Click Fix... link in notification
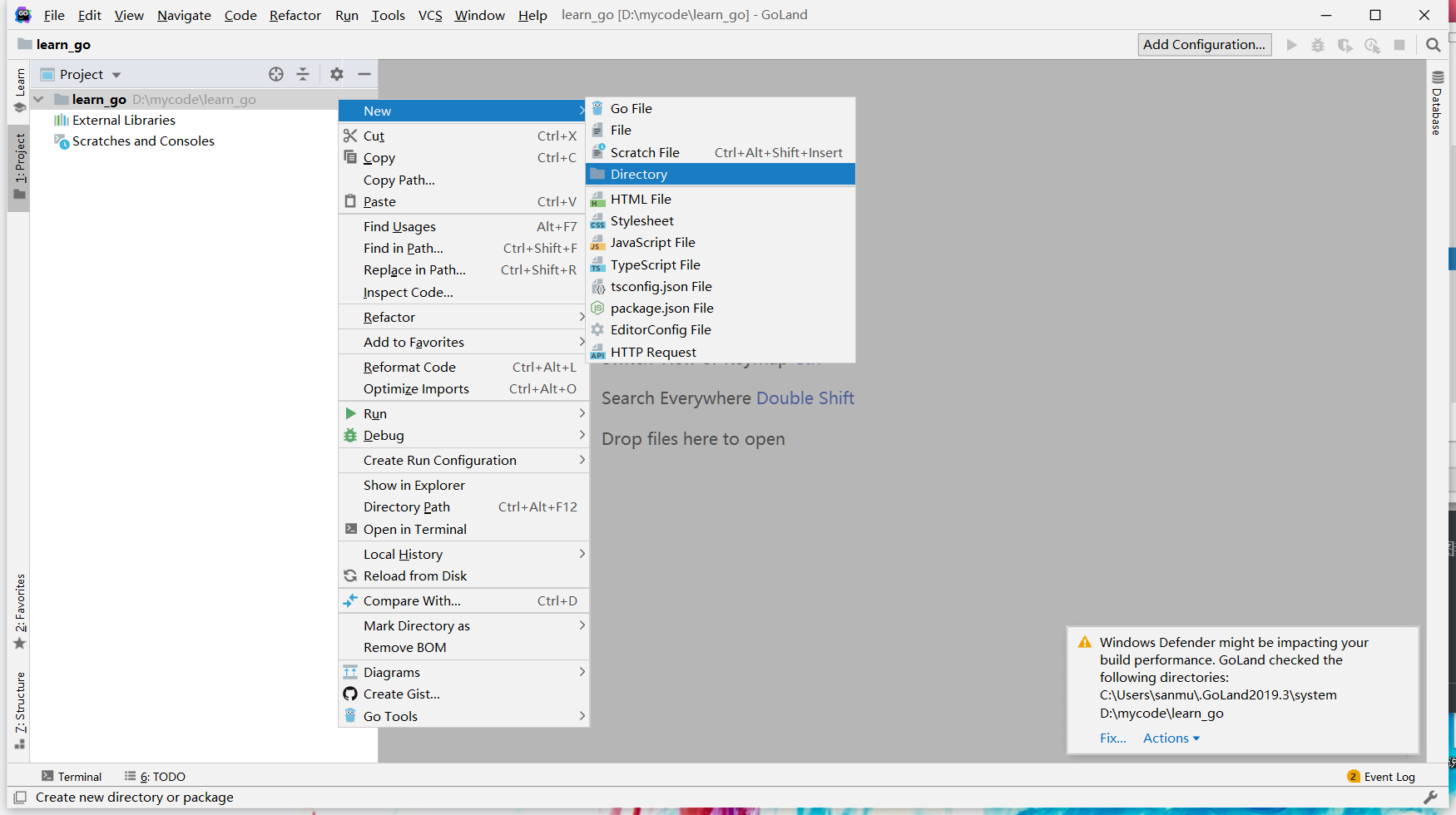1456x815 pixels. 1112,738
